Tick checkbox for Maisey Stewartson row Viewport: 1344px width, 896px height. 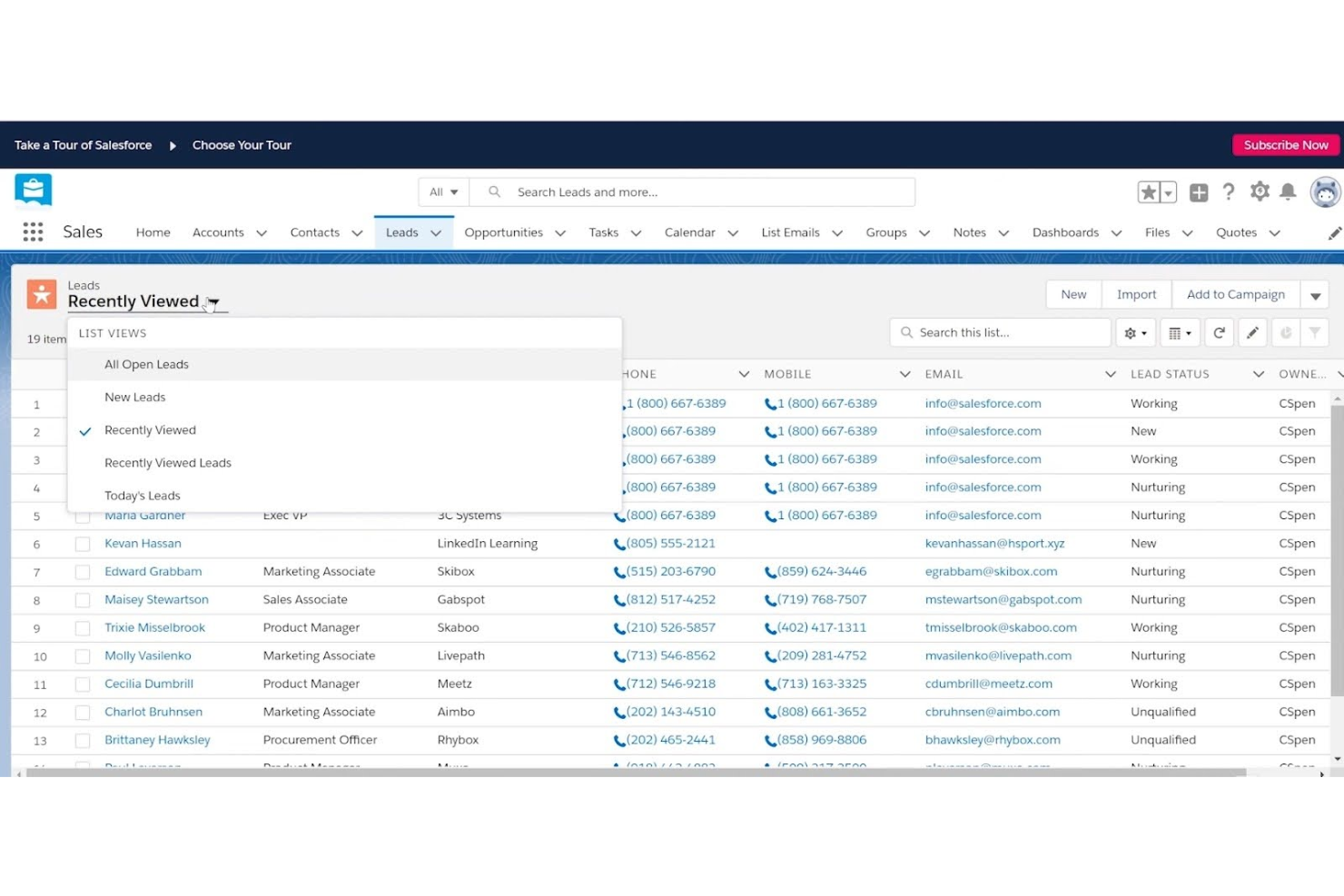83,600
